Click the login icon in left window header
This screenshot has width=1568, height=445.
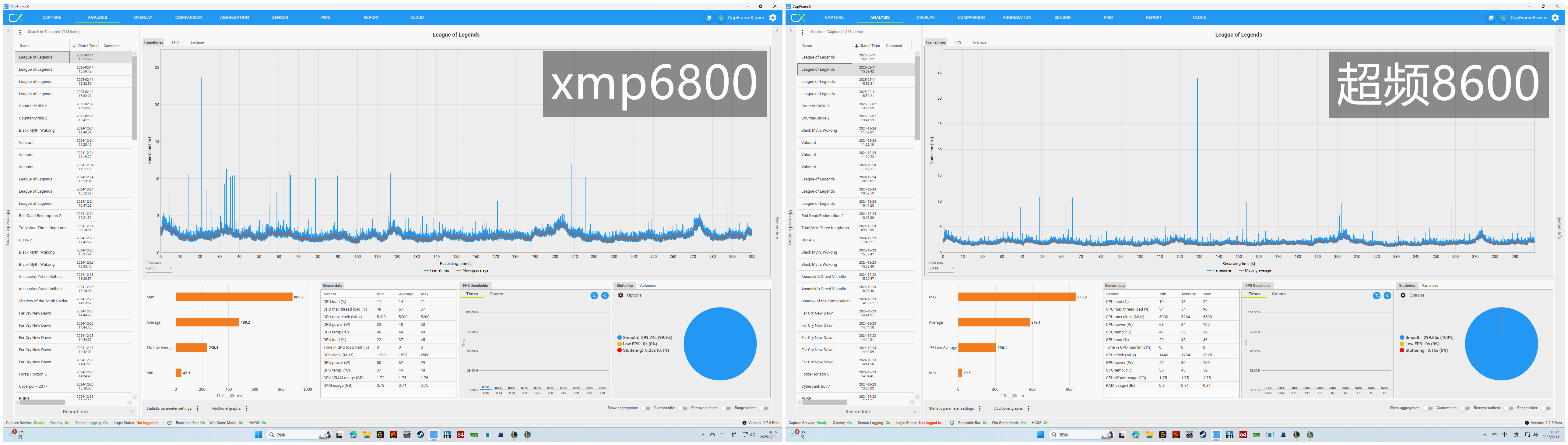[721, 18]
